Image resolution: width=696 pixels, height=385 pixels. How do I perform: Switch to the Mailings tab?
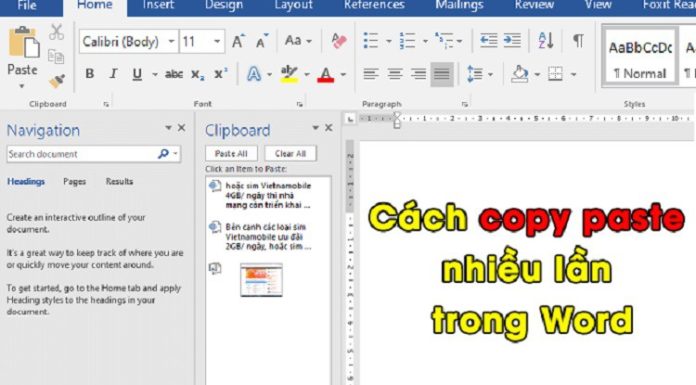pos(459,6)
